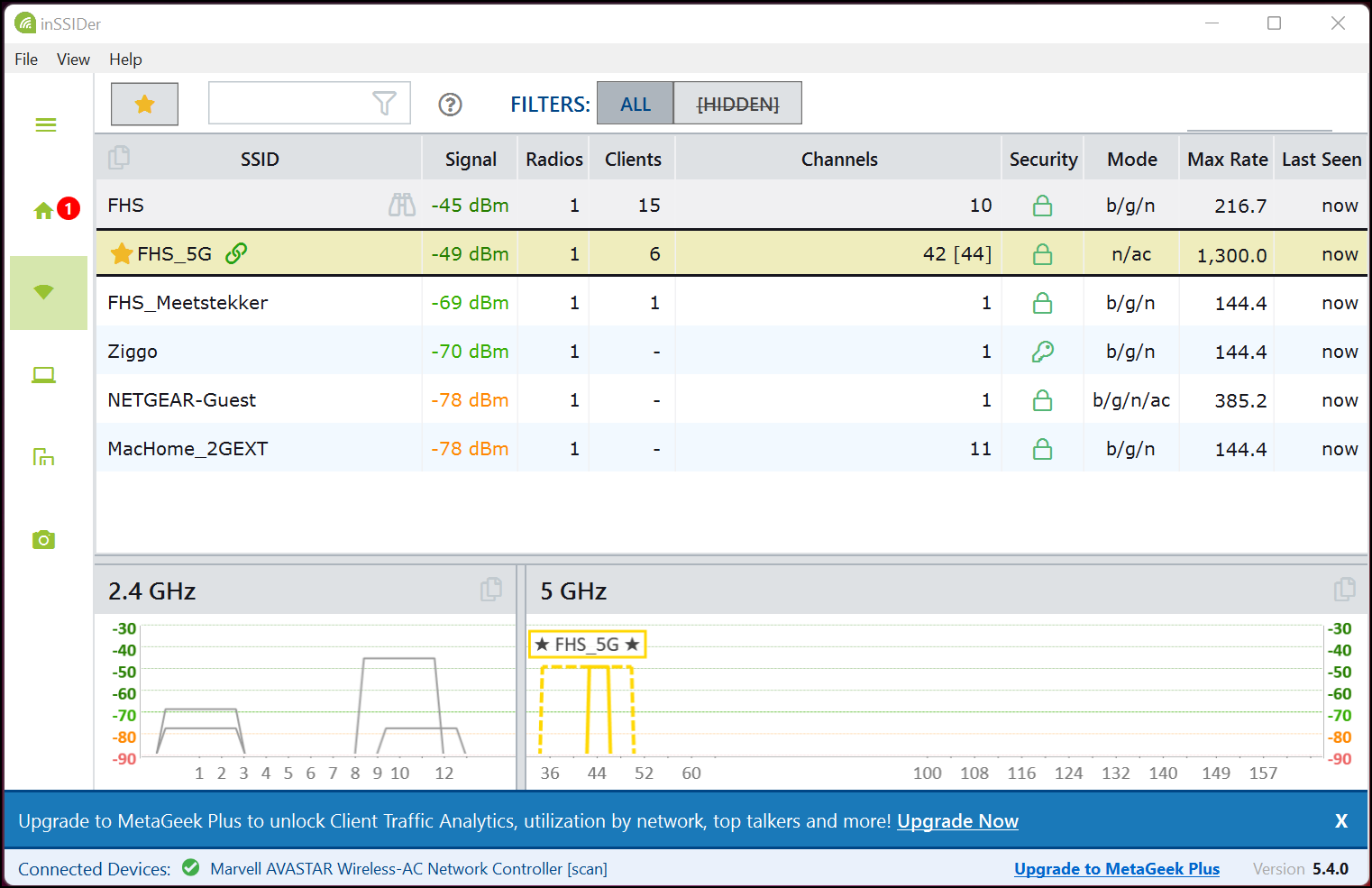Open the Help menu
The height and width of the screenshot is (888, 1372).
click(125, 60)
